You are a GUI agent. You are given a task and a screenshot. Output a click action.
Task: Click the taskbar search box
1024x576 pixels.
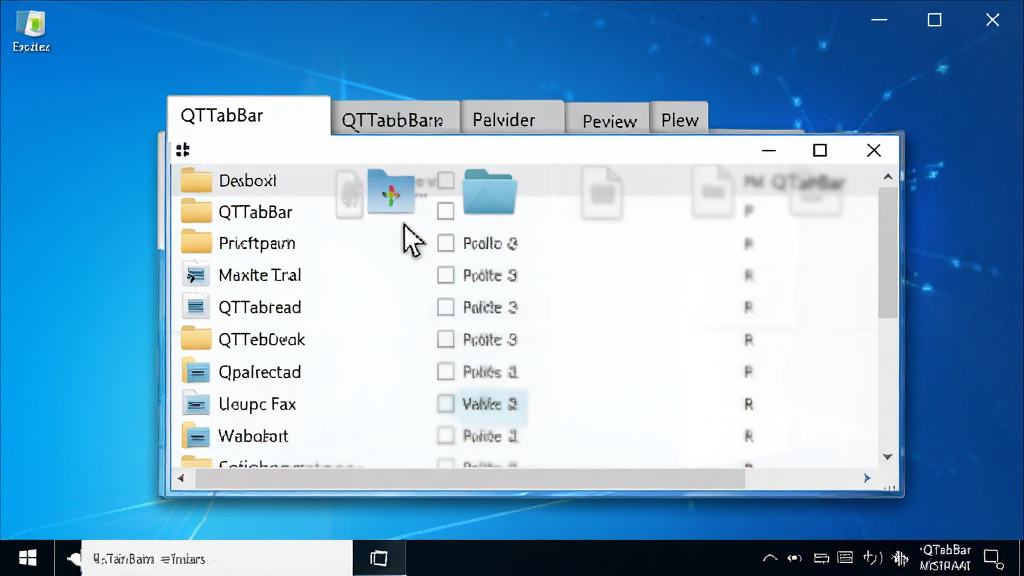point(217,558)
